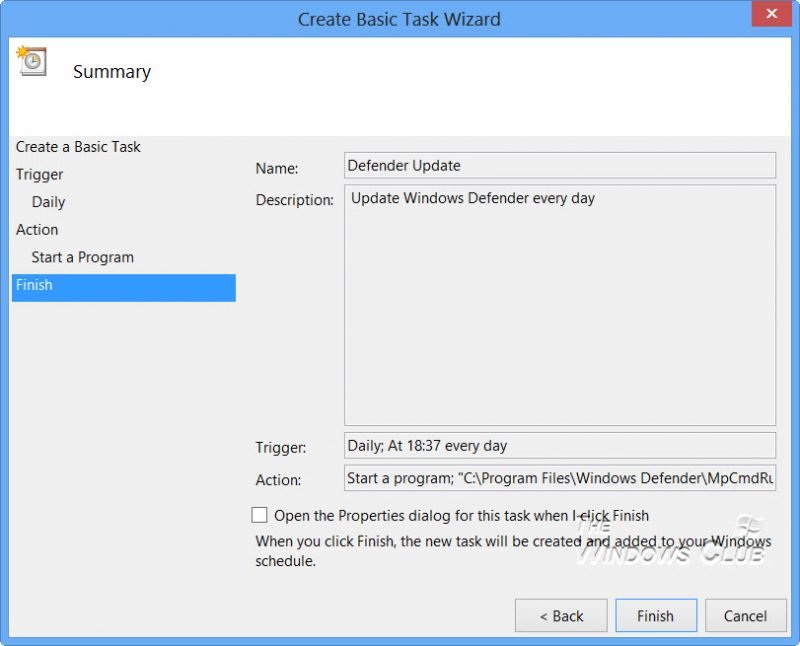
Task: Select Create a Basic Task step
Action: pos(78,147)
